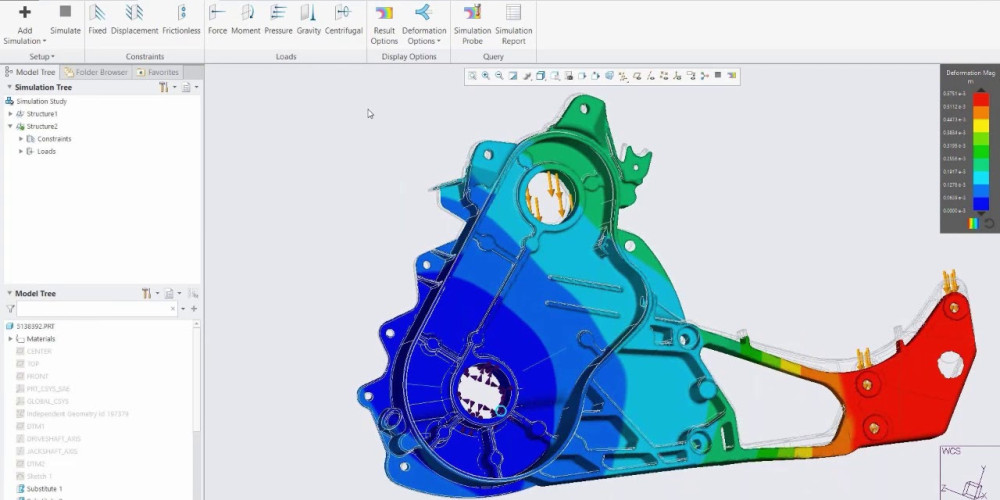Image resolution: width=1000 pixels, height=500 pixels.
Task: Open the Setup group dropdown
Action: (x=43, y=57)
